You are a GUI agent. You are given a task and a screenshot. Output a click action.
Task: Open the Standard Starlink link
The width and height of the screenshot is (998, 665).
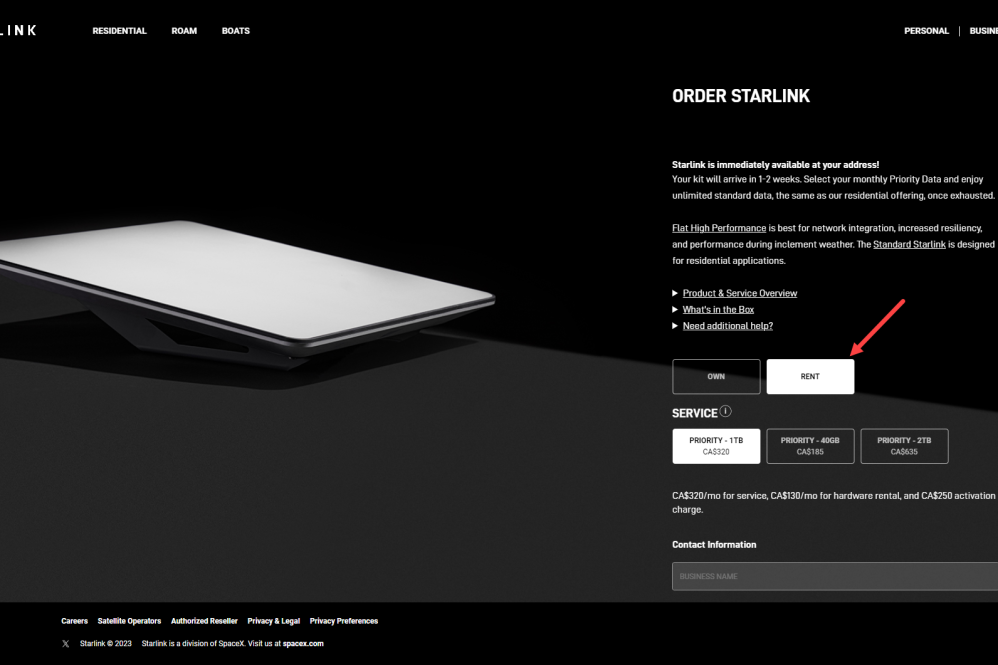pyautogui.click(x=909, y=244)
